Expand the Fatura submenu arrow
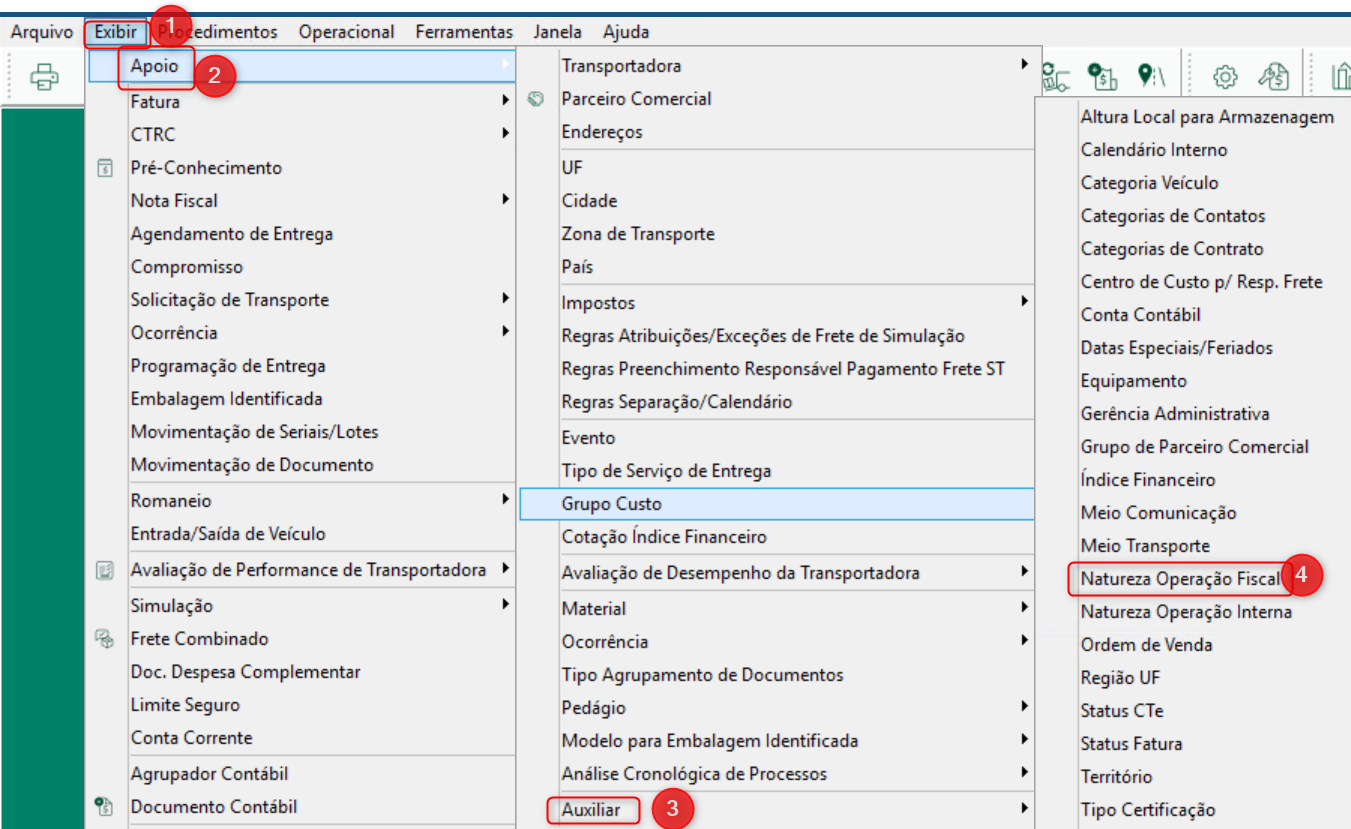 (x=506, y=100)
